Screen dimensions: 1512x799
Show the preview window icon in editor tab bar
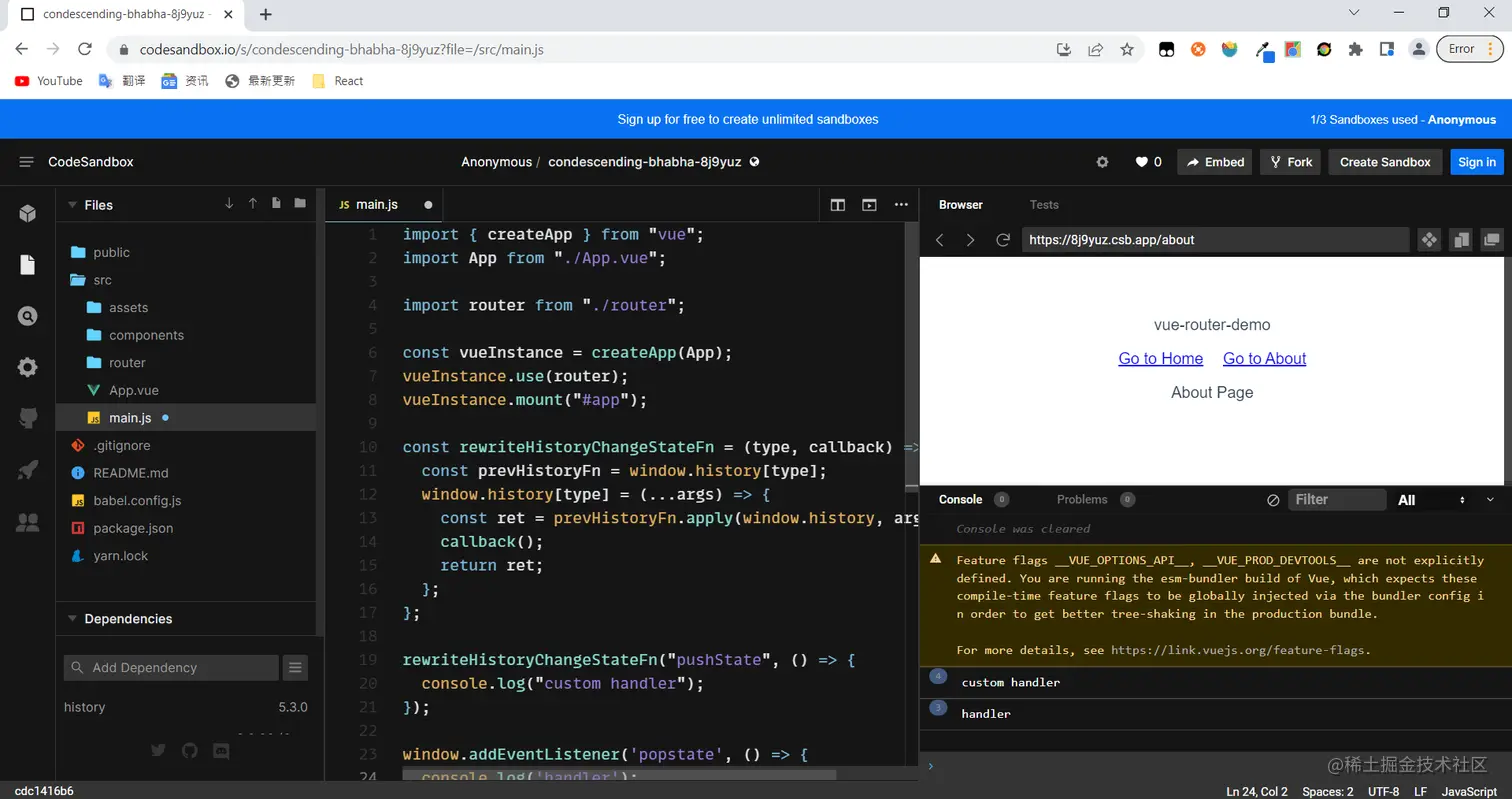(870, 205)
